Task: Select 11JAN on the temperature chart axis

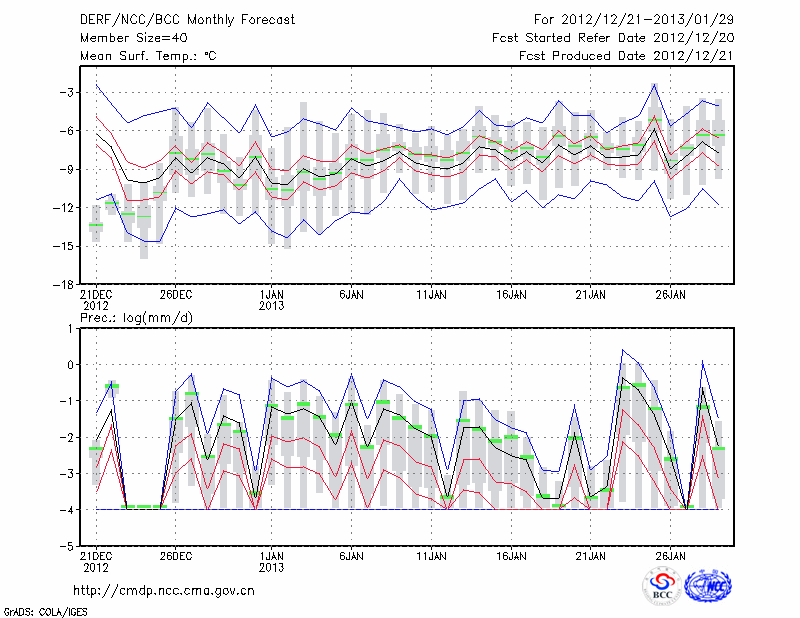Action: click(430, 295)
